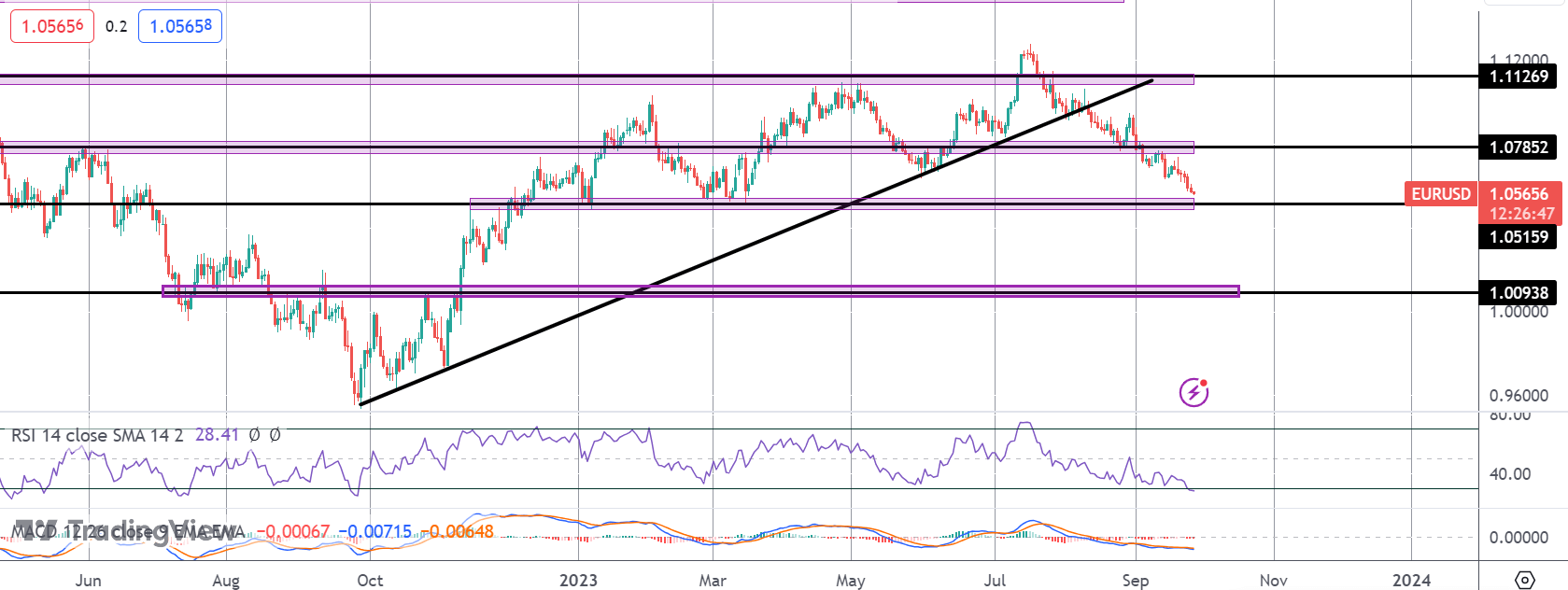Select the purple support zone at 1.00938
Screen dimensions: 1568x590
[x=700, y=291]
